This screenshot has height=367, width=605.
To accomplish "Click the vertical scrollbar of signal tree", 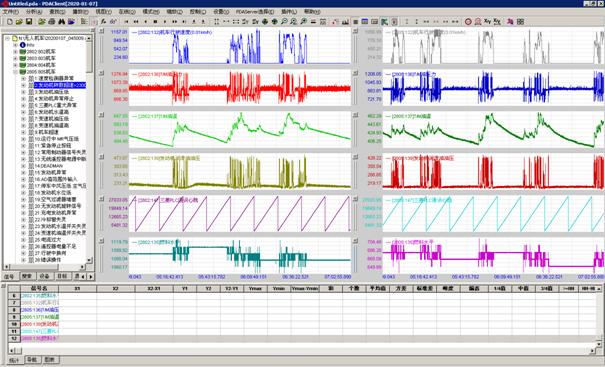I will (x=90, y=149).
